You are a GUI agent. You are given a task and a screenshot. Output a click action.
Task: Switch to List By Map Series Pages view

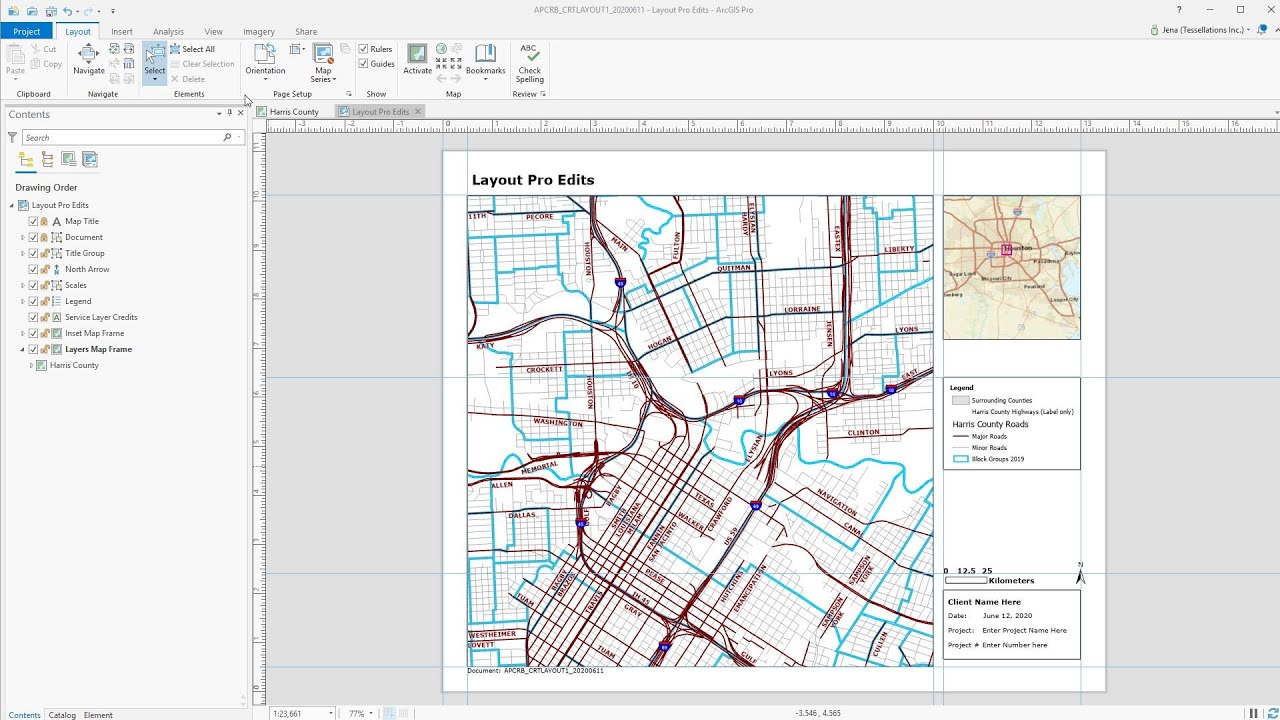pos(89,159)
